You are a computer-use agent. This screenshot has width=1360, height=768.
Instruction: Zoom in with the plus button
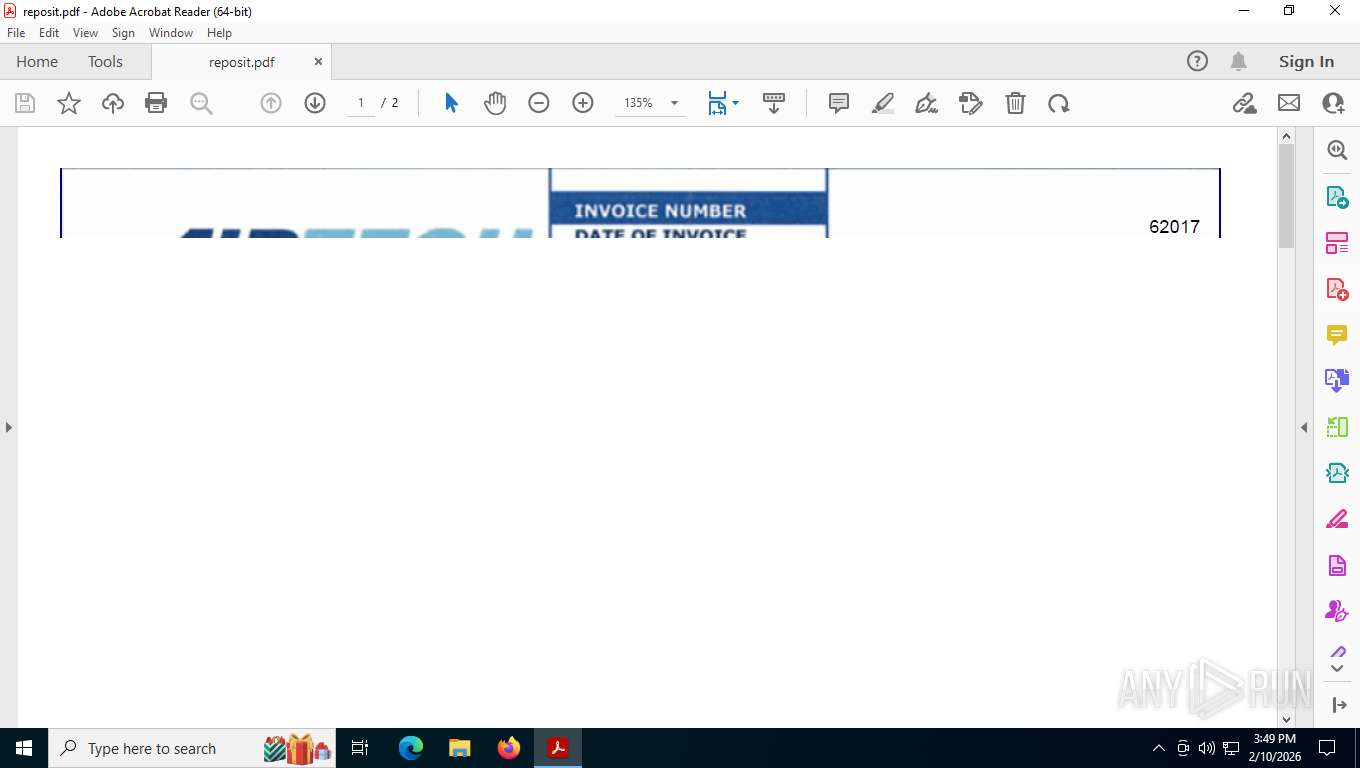pos(583,103)
